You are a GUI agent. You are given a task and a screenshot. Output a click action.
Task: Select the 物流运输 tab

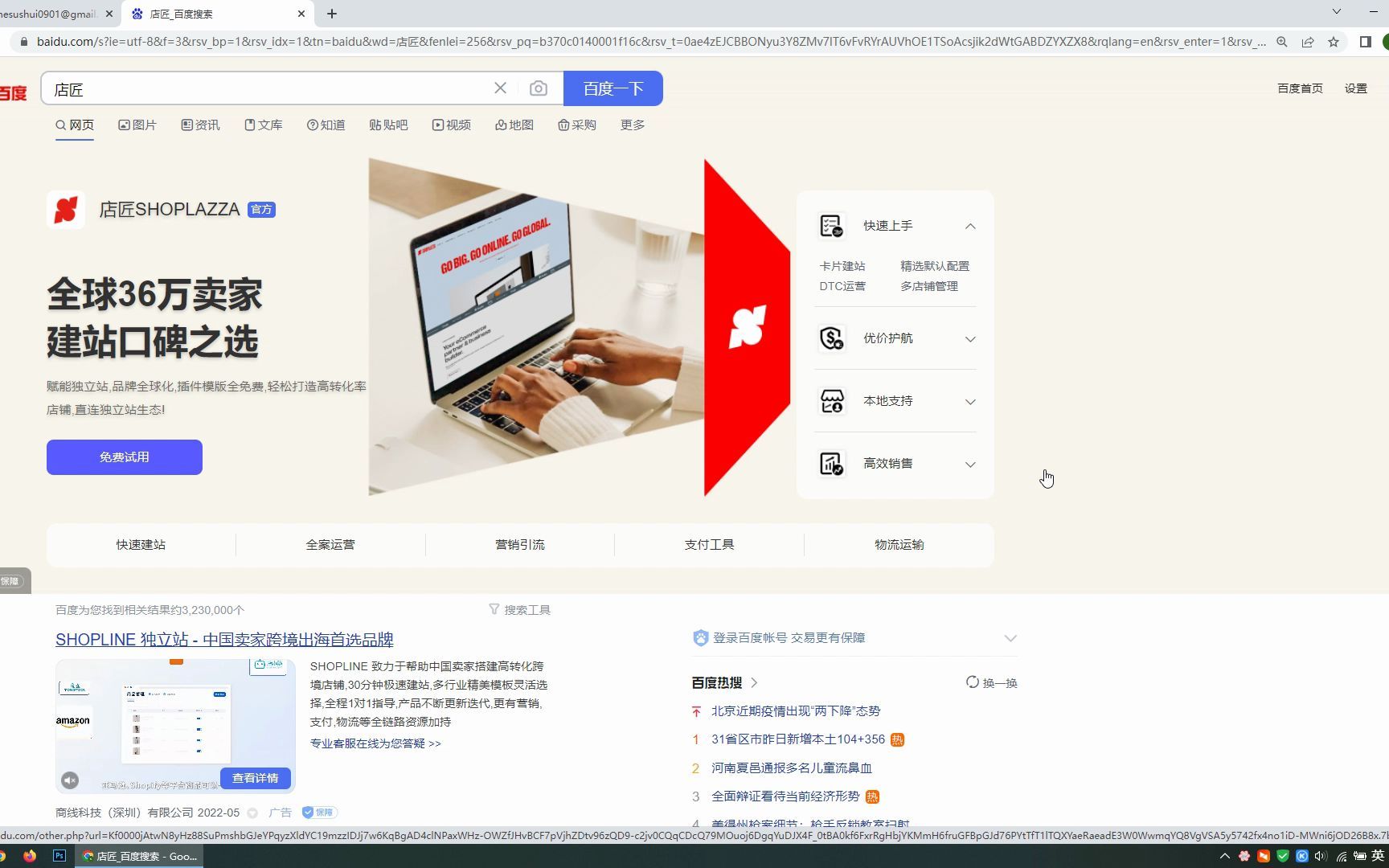point(899,545)
